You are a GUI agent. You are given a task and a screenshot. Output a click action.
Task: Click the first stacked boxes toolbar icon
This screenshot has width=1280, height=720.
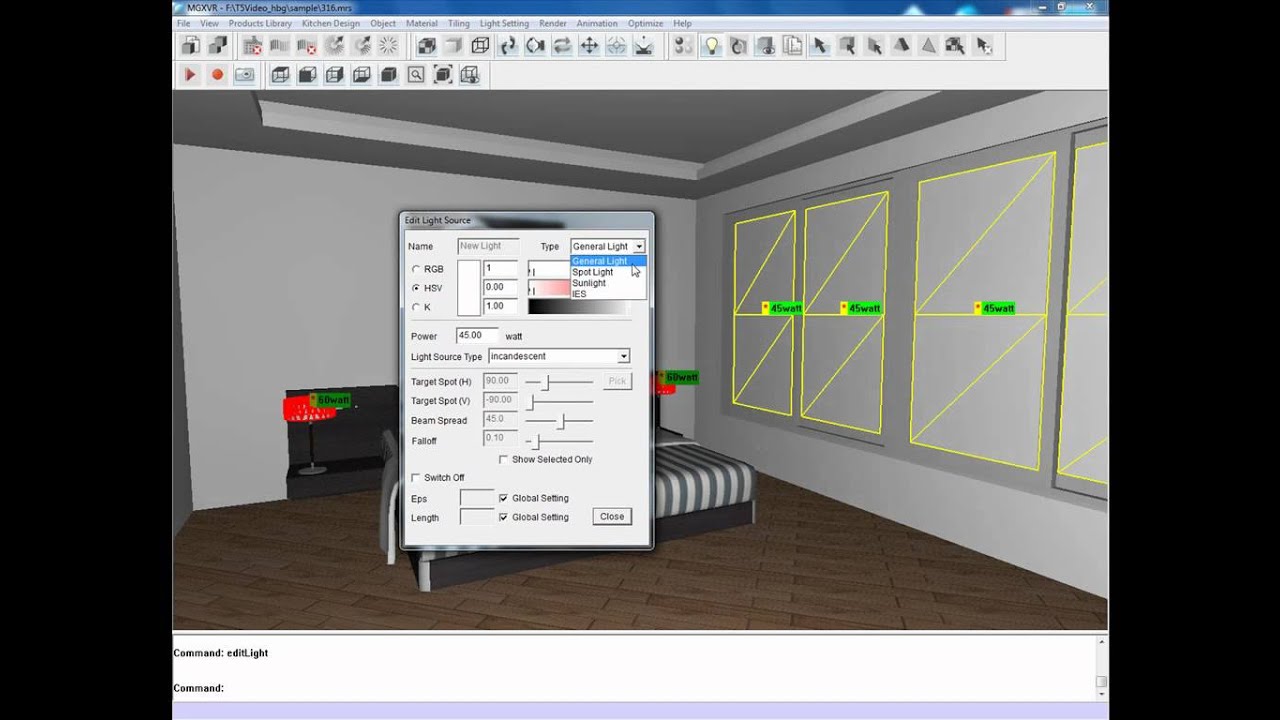pos(190,45)
